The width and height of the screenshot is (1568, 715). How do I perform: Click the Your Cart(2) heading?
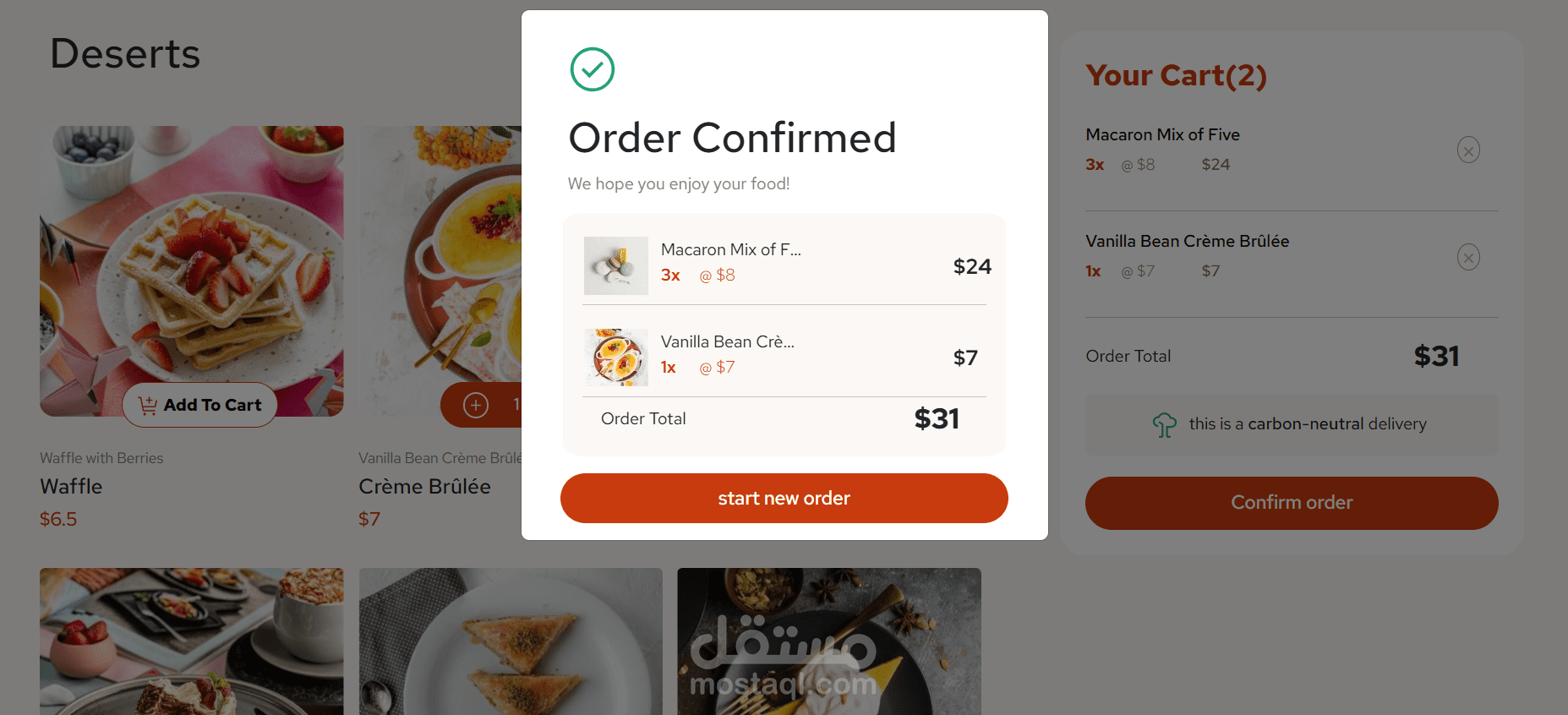[x=1176, y=76]
